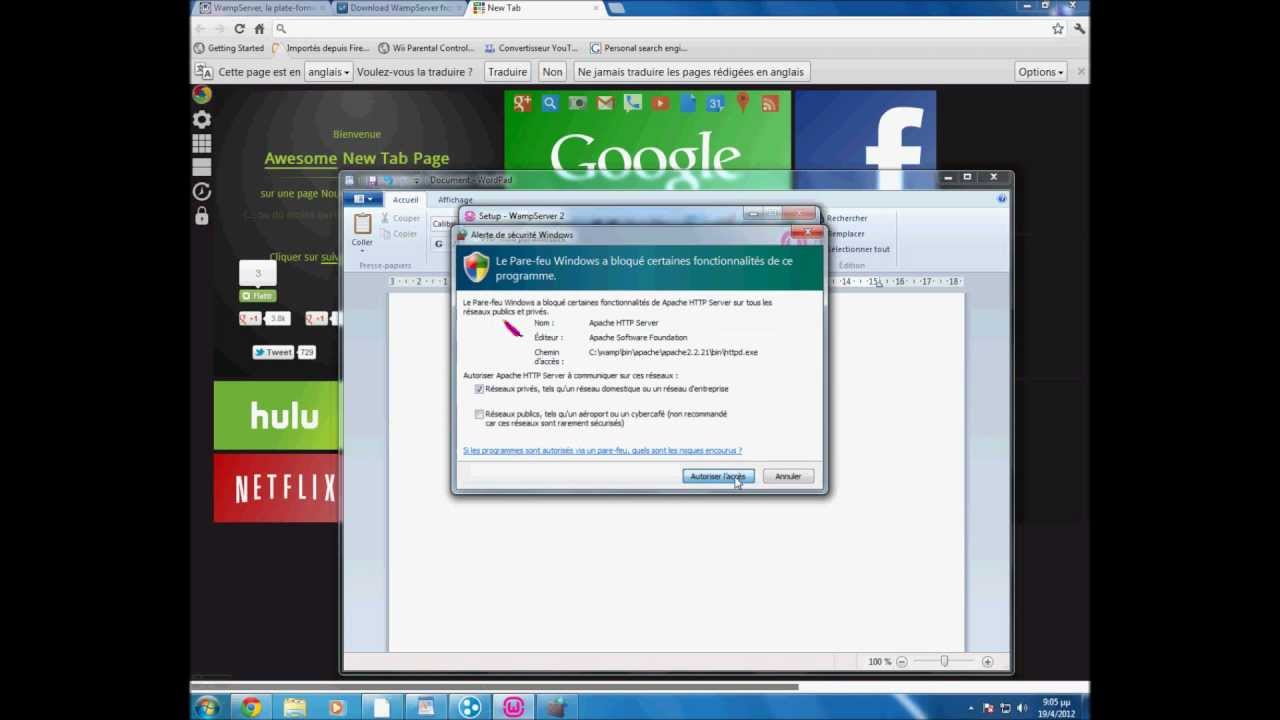Click the WordPad zoom slider handle
This screenshot has width=1280, height=720.
point(944,661)
